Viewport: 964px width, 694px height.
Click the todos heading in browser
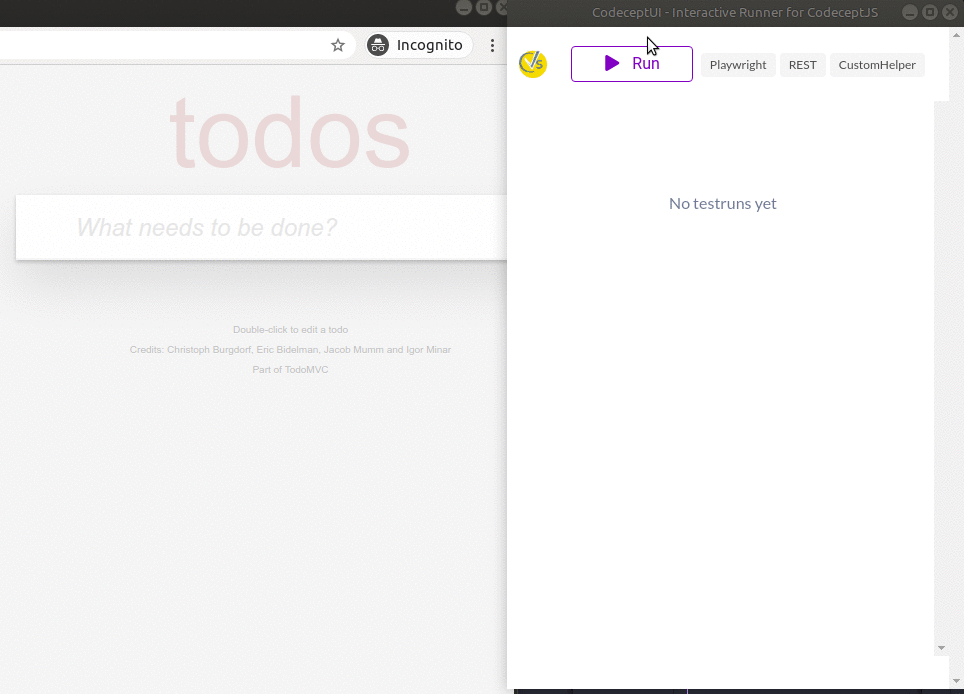point(290,132)
